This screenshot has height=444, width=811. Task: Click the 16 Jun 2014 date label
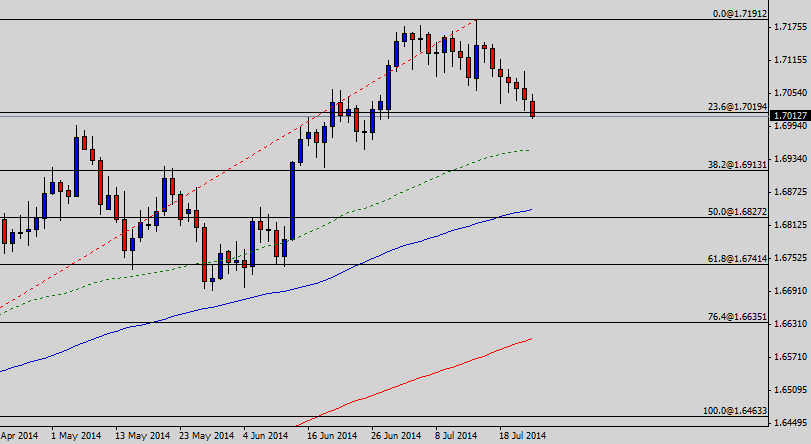click(332, 436)
